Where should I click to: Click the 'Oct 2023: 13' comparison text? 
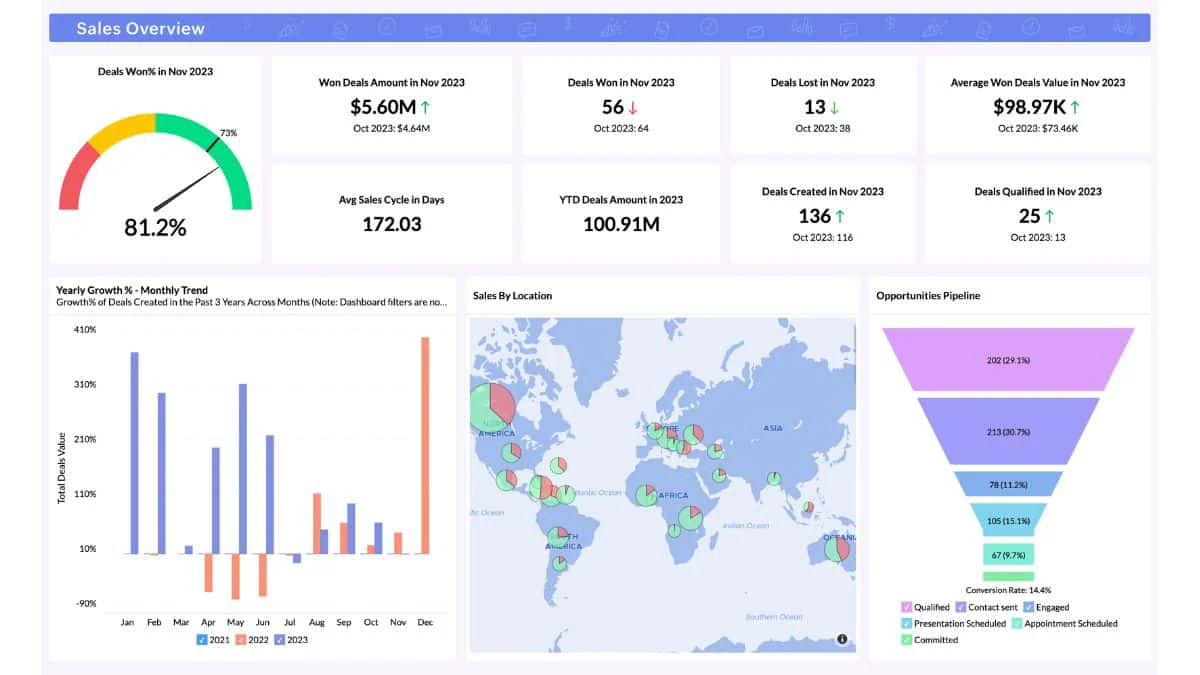(x=1038, y=238)
